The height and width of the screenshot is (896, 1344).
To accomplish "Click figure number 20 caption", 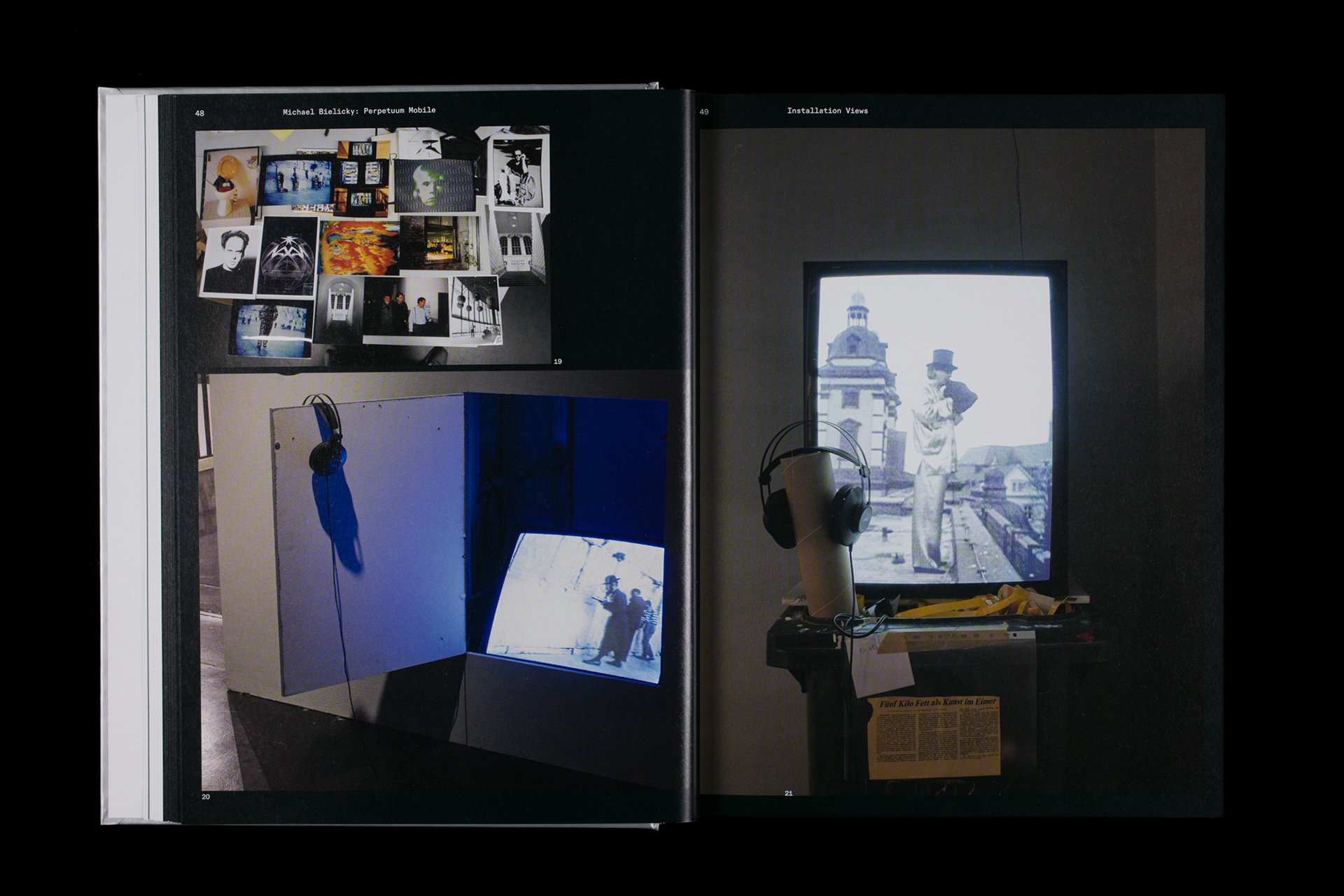I will point(206,797).
